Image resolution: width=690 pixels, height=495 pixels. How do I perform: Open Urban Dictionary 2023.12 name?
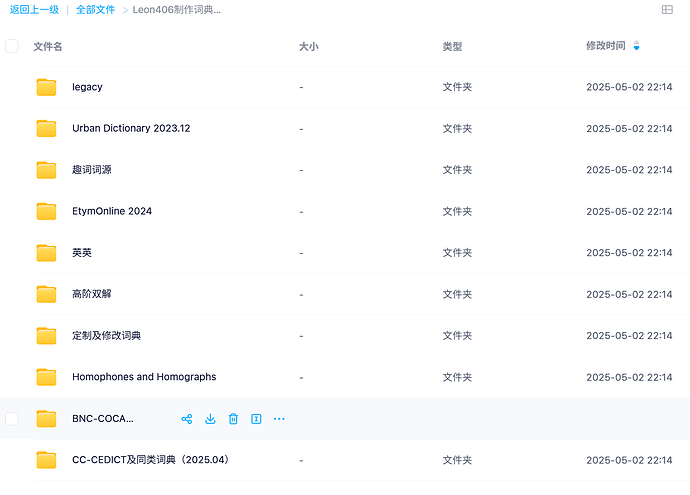[131, 128]
